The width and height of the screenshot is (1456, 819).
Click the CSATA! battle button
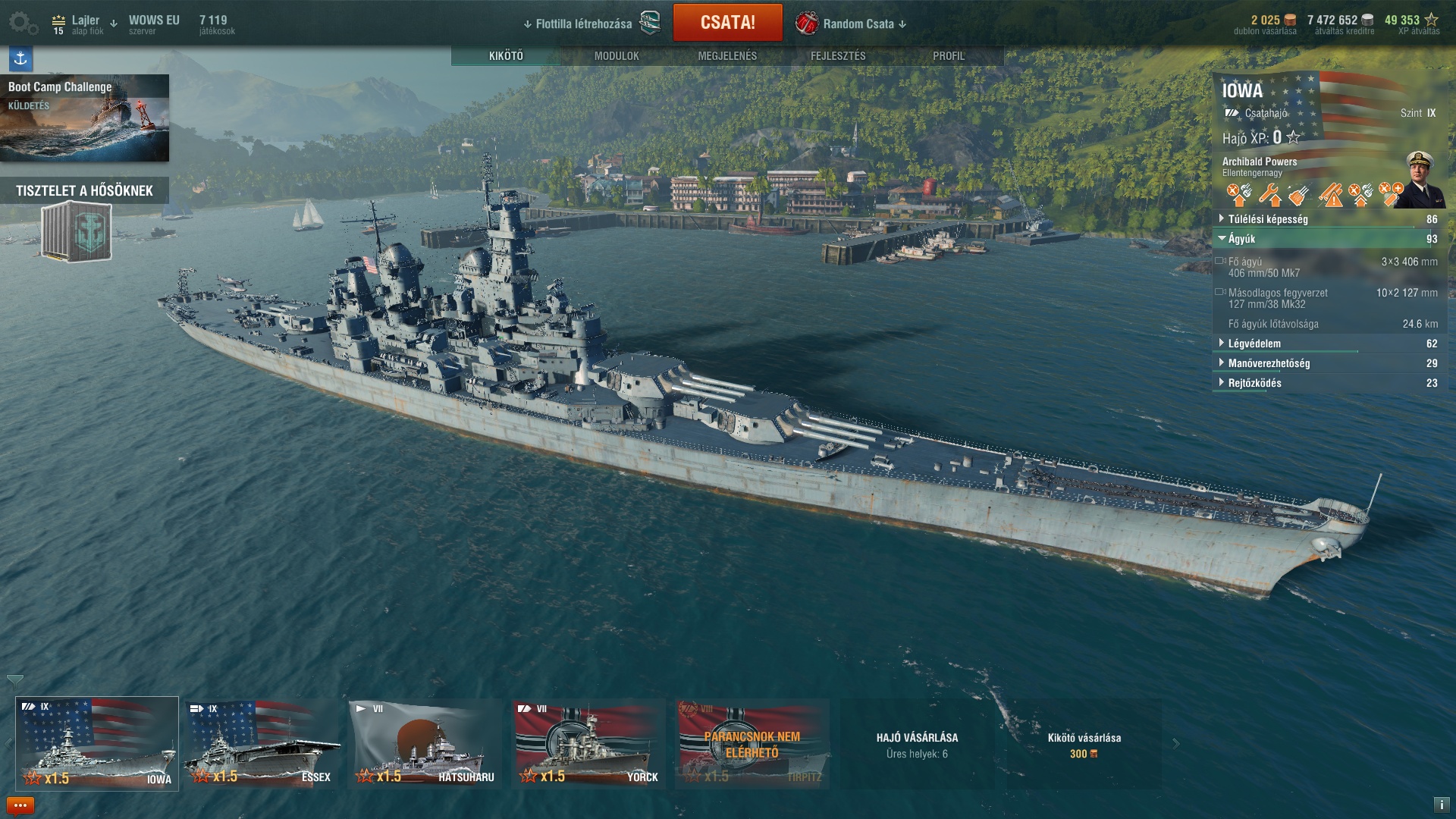click(727, 23)
